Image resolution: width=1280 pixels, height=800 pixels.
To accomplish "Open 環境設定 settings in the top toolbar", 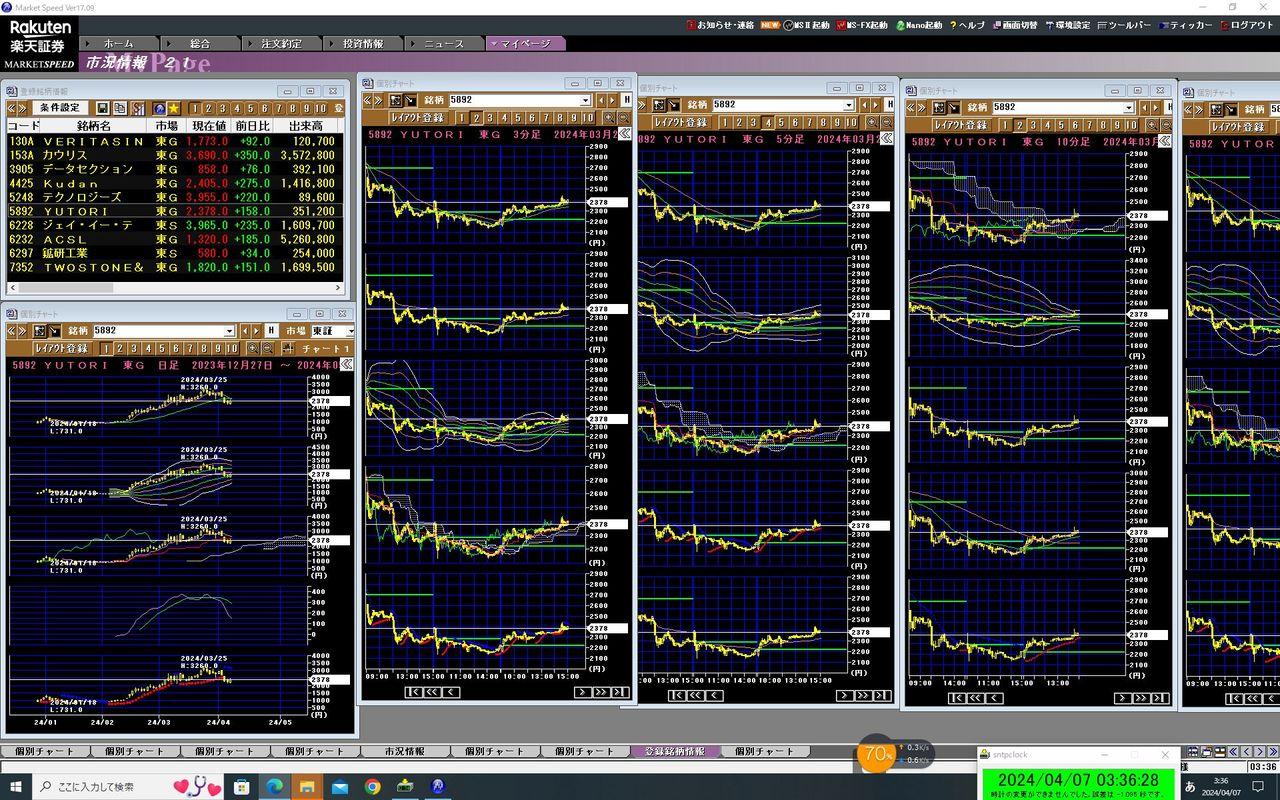I will click(1068, 25).
